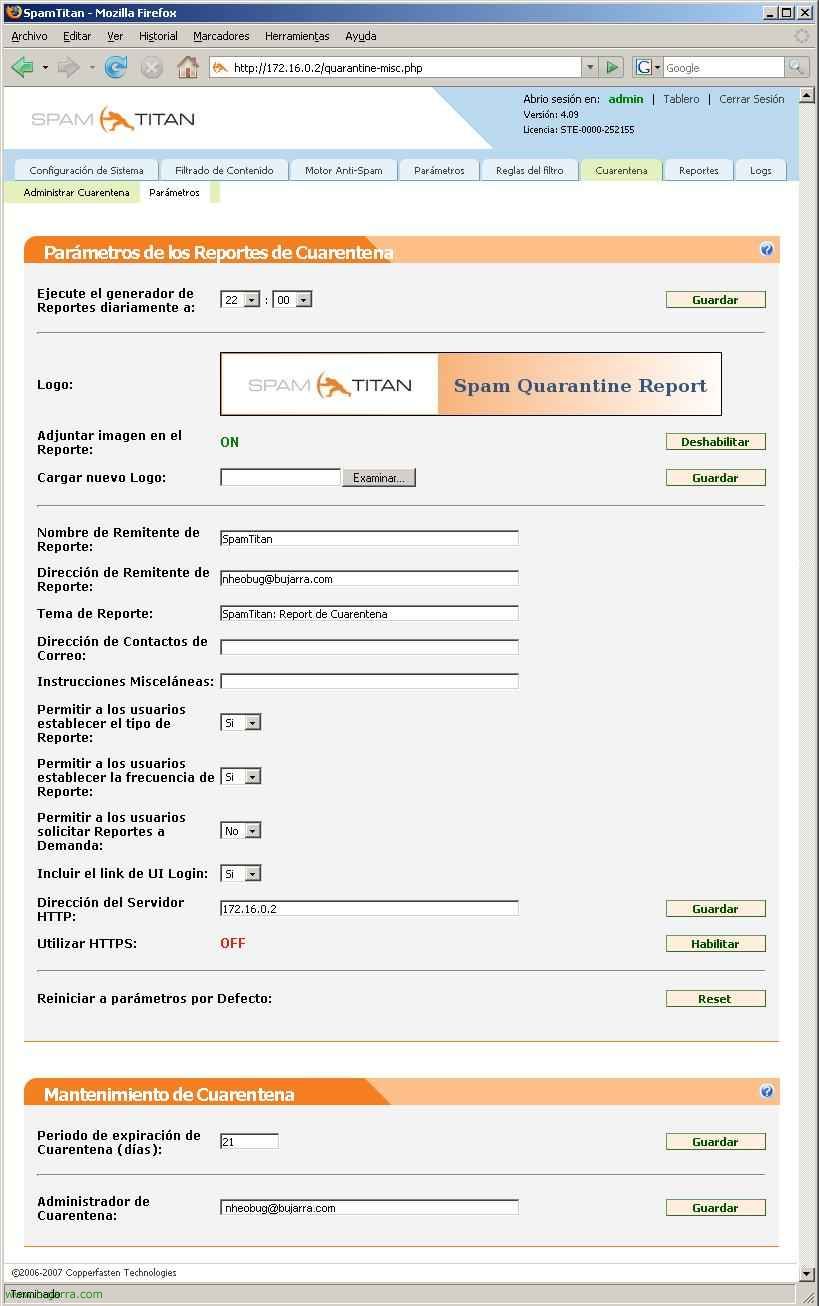Go to Home page icon
Viewport: 819px width, 1306px height.
click(187, 68)
